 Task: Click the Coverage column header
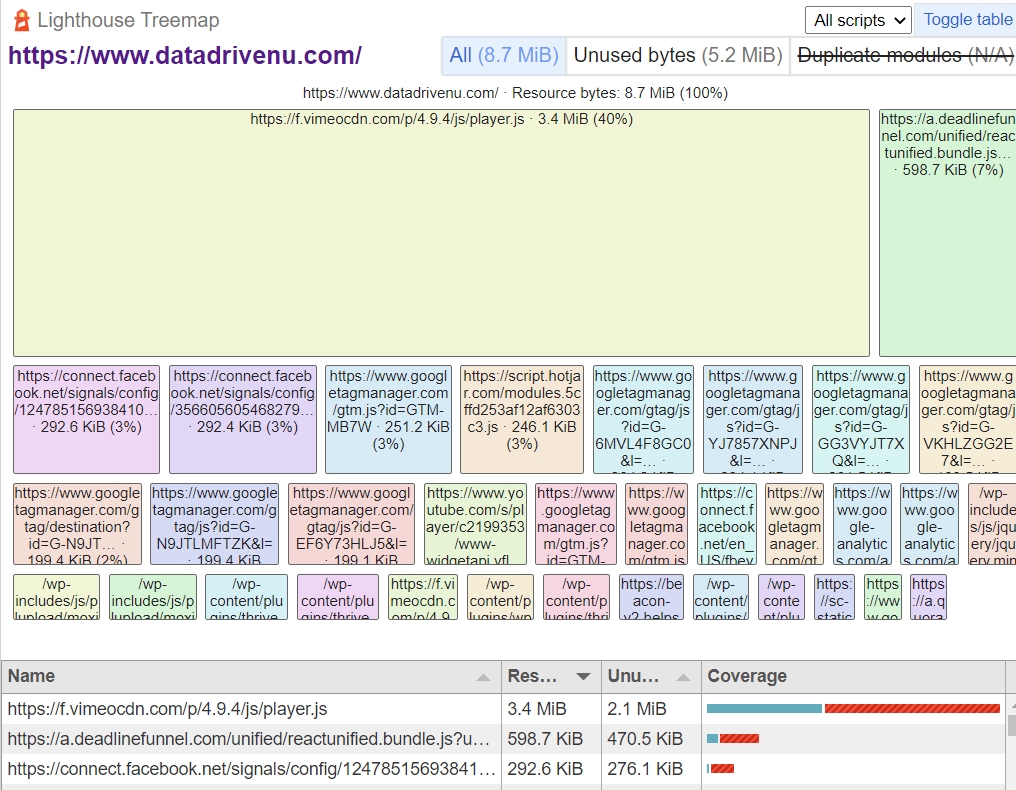853,677
